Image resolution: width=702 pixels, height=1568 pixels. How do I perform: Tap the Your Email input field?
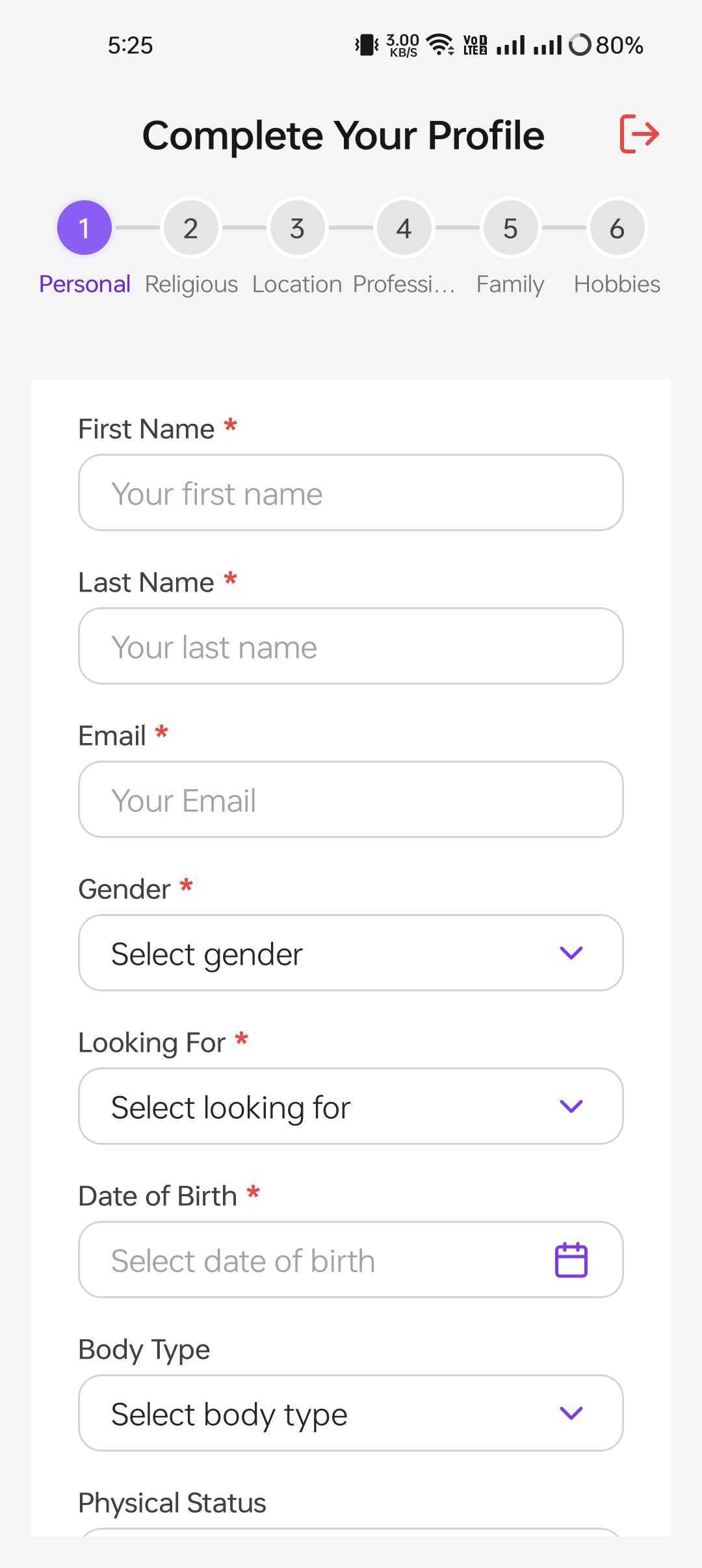[x=351, y=800]
